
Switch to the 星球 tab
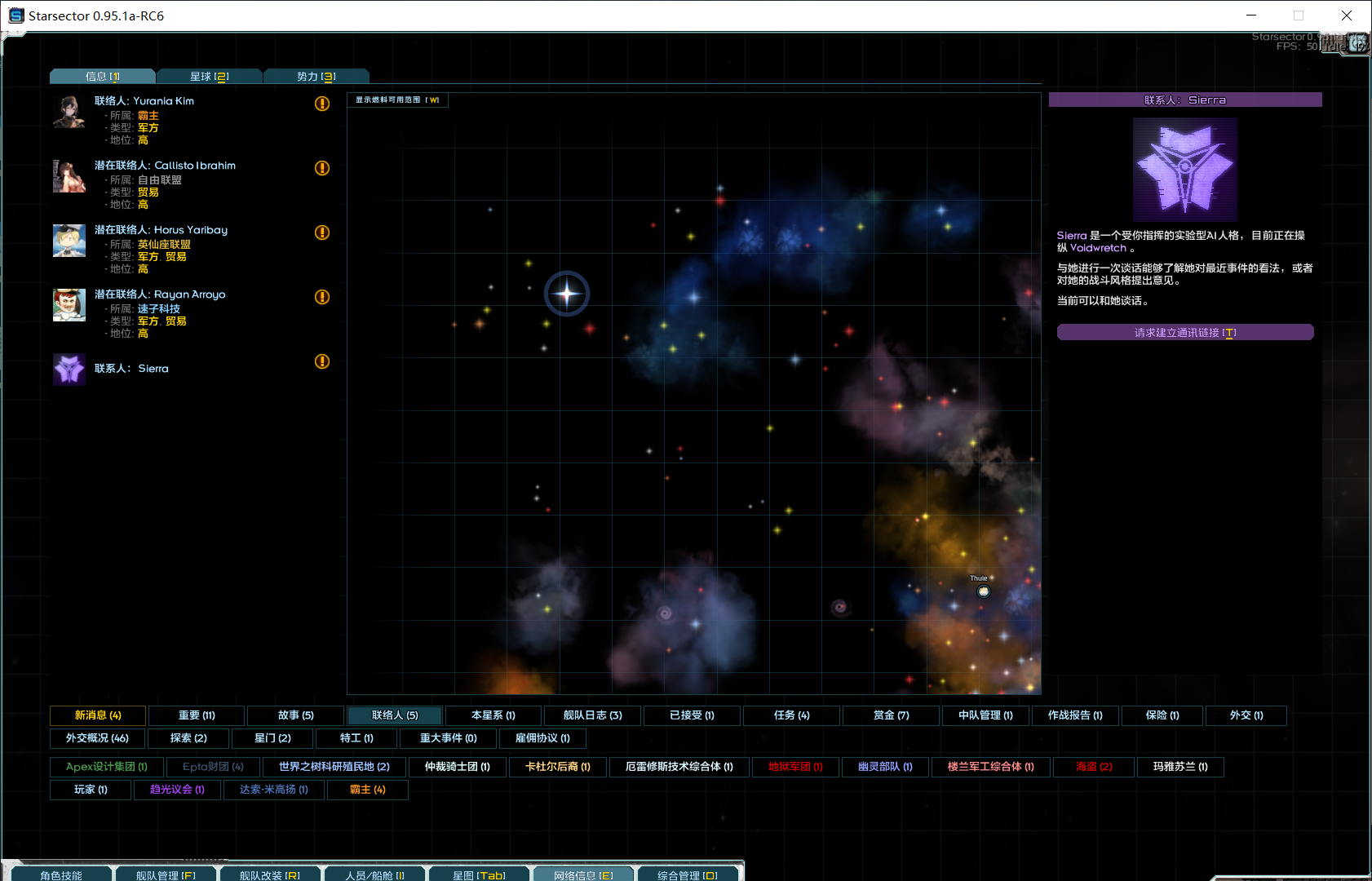209,77
